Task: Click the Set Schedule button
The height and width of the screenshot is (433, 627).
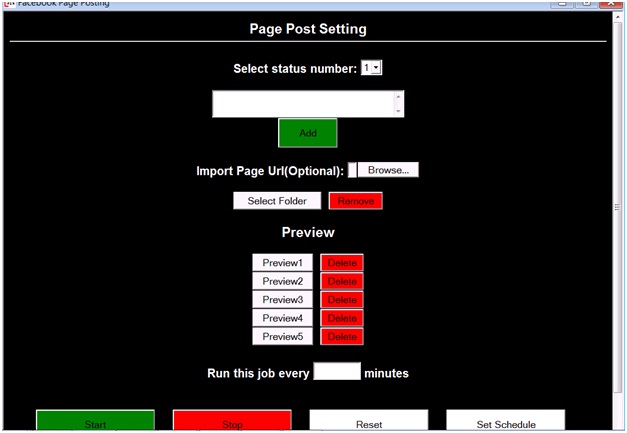Action: click(x=506, y=420)
